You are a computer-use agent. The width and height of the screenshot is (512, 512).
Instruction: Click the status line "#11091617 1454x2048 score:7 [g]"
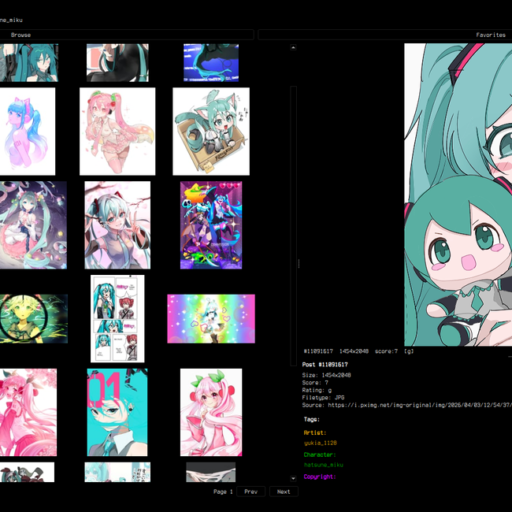pos(359,351)
